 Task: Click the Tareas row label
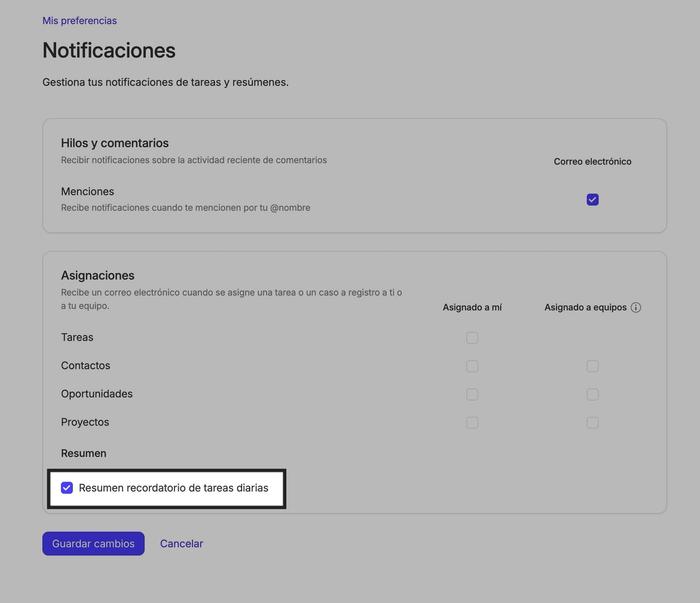tap(77, 337)
